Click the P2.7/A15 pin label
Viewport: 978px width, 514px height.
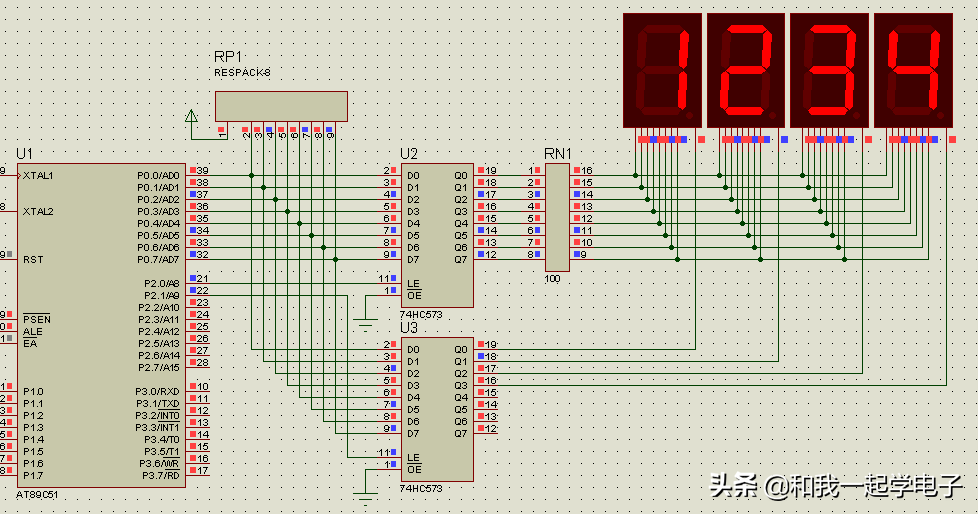(159, 367)
